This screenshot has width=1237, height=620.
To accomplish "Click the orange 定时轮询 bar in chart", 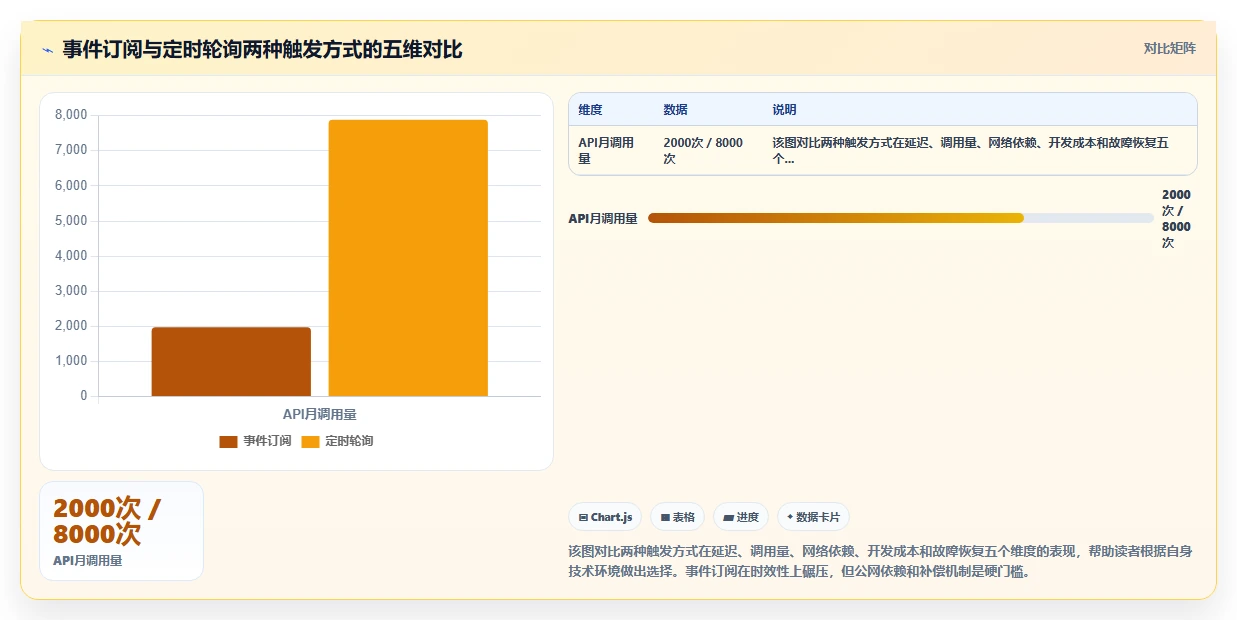I will pyautogui.click(x=408, y=258).
